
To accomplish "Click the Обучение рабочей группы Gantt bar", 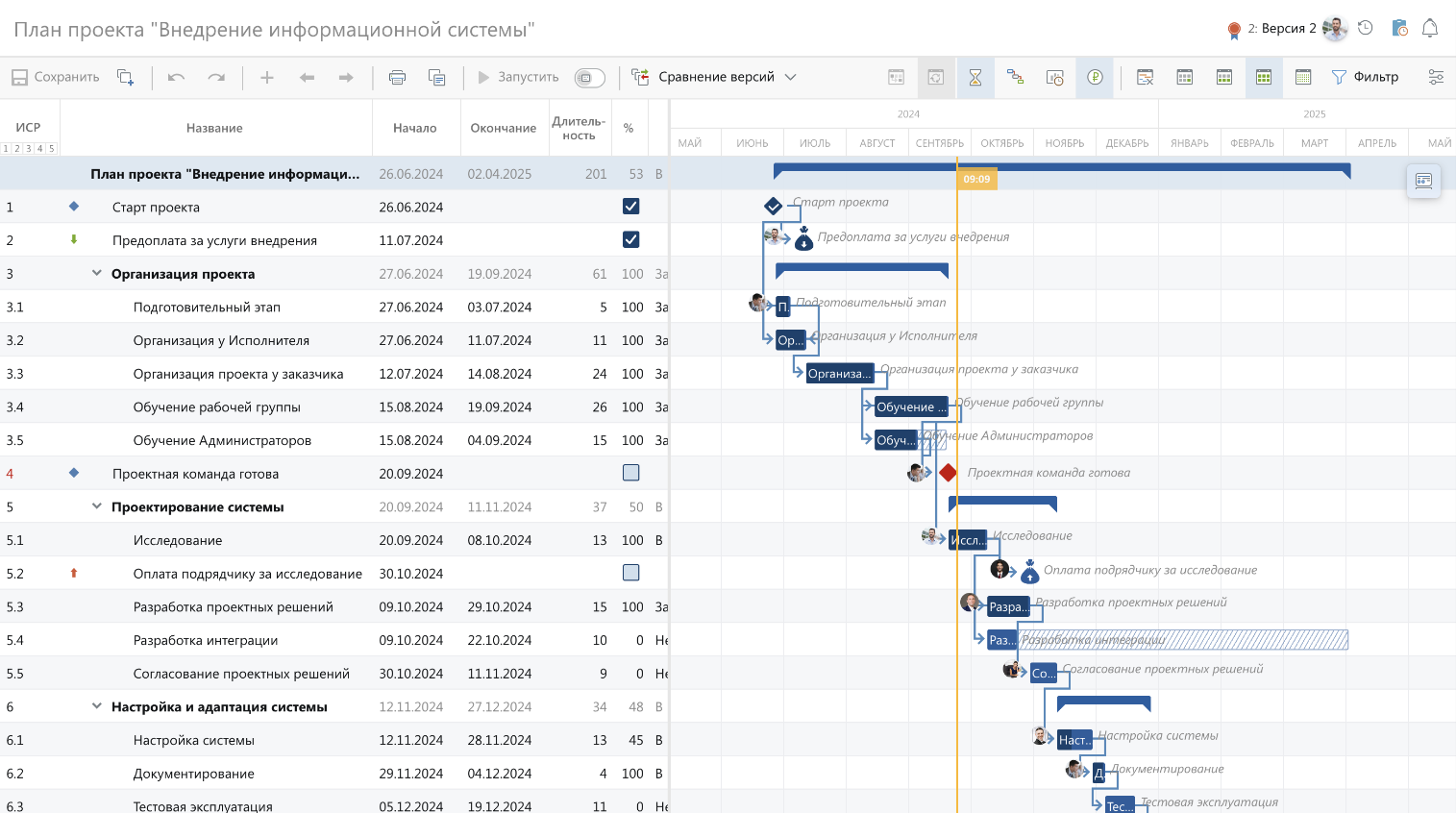I will tap(910, 407).
